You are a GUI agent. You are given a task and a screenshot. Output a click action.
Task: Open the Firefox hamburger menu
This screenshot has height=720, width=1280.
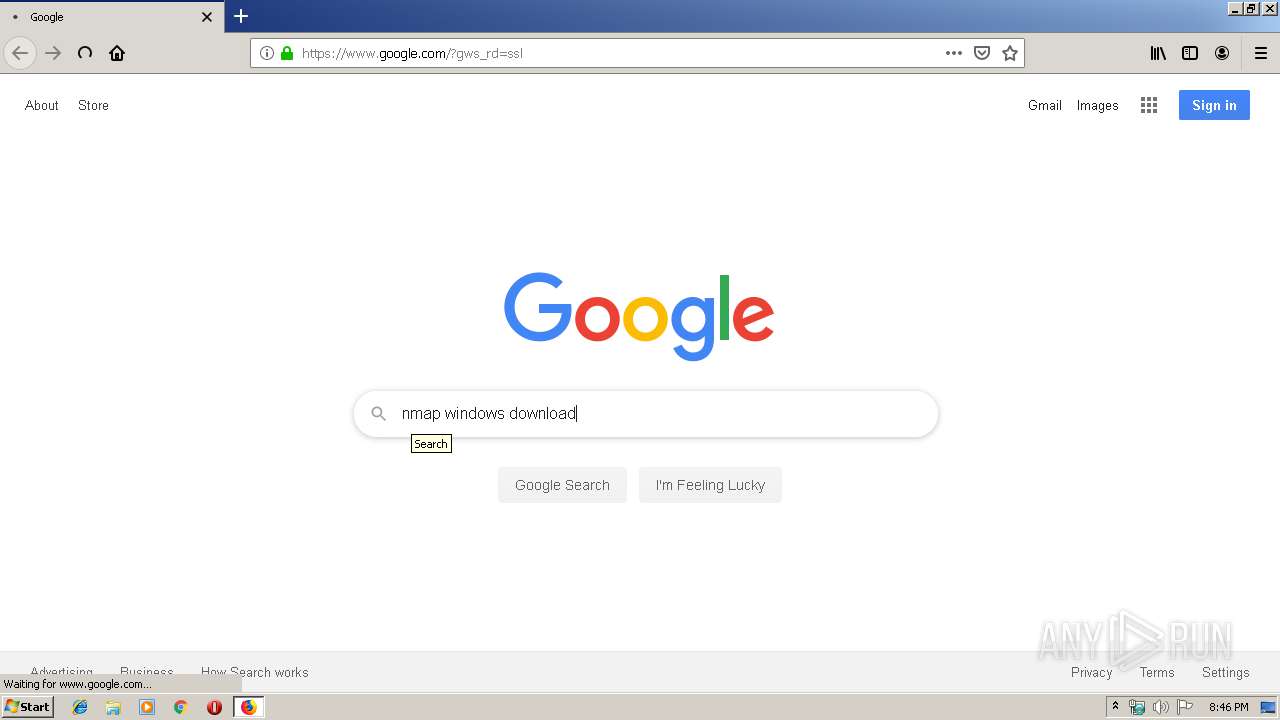(1261, 53)
